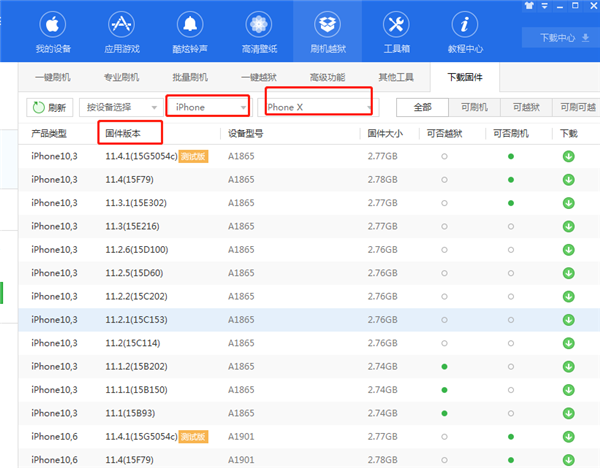This screenshot has height=468, width=600.
Task: Click download icon for firmware 11.2.1(15C153)
Action: 568,319
